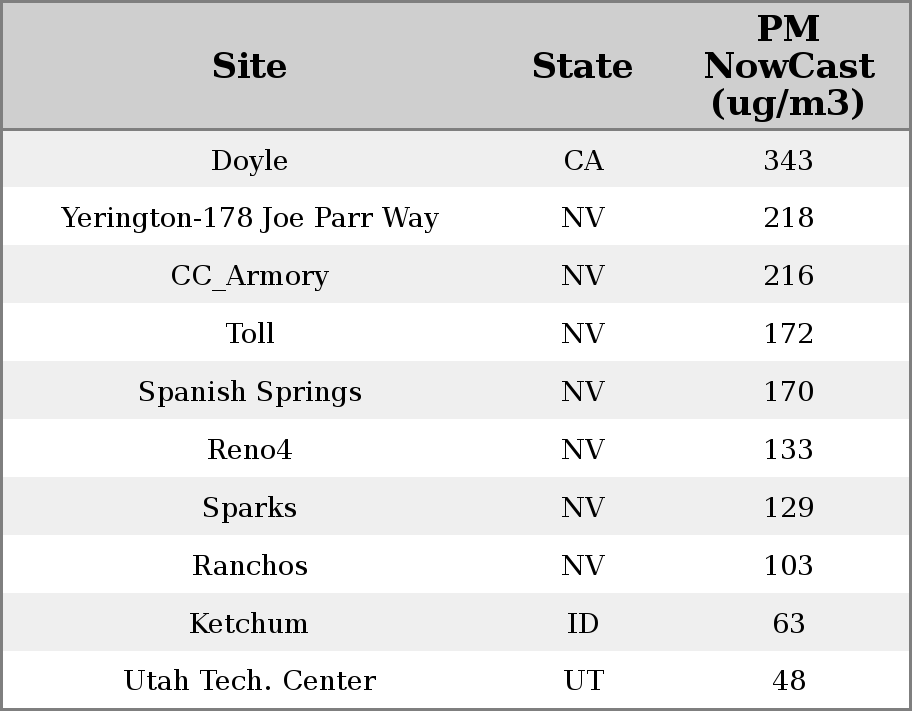Select the Ranchos site cell
The width and height of the screenshot is (912, 711).
(x=250, y=566)
